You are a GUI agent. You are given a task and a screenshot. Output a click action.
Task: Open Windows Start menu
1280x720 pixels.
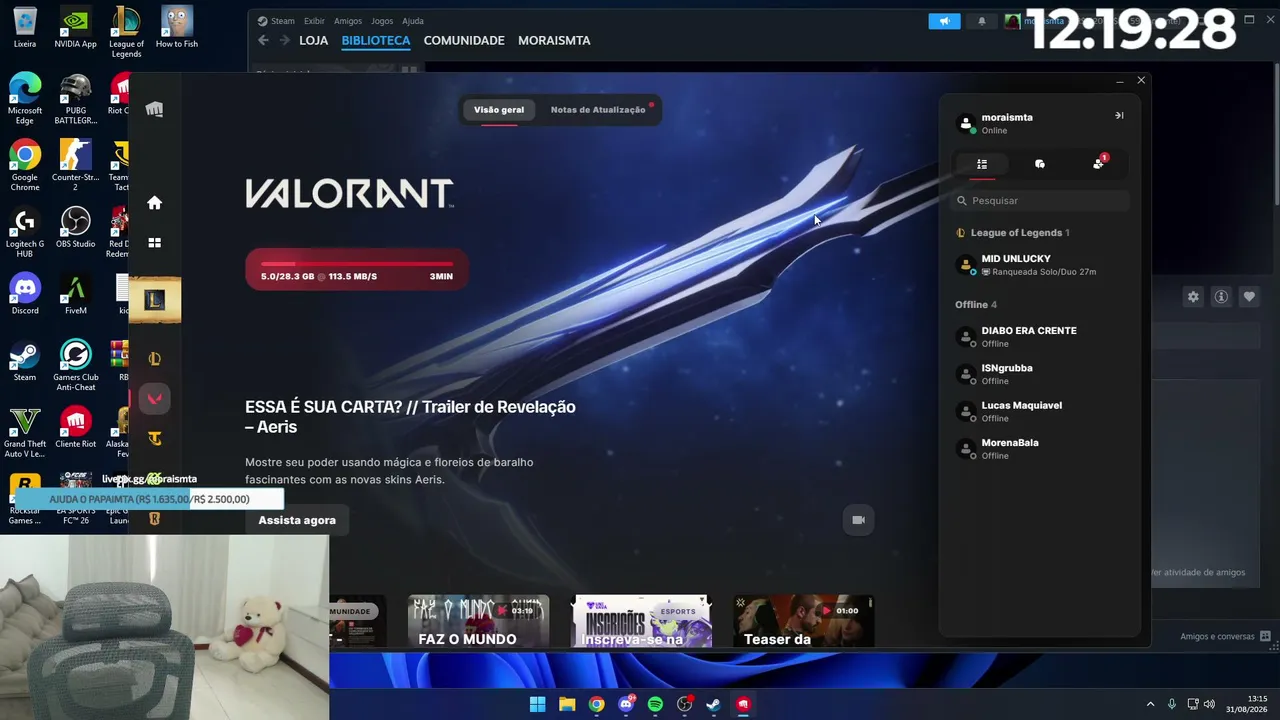pyautogui.click(x=537, y=704)
